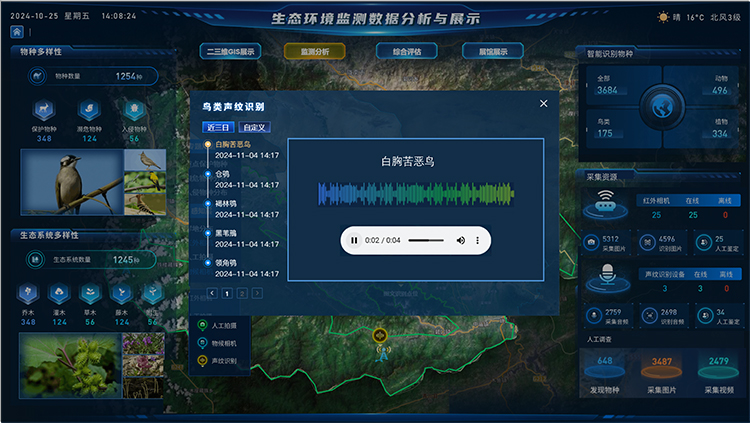The height and width of the screenshot is (423, 750).
Task: Go to the home page icon
Action: point(17,32)
